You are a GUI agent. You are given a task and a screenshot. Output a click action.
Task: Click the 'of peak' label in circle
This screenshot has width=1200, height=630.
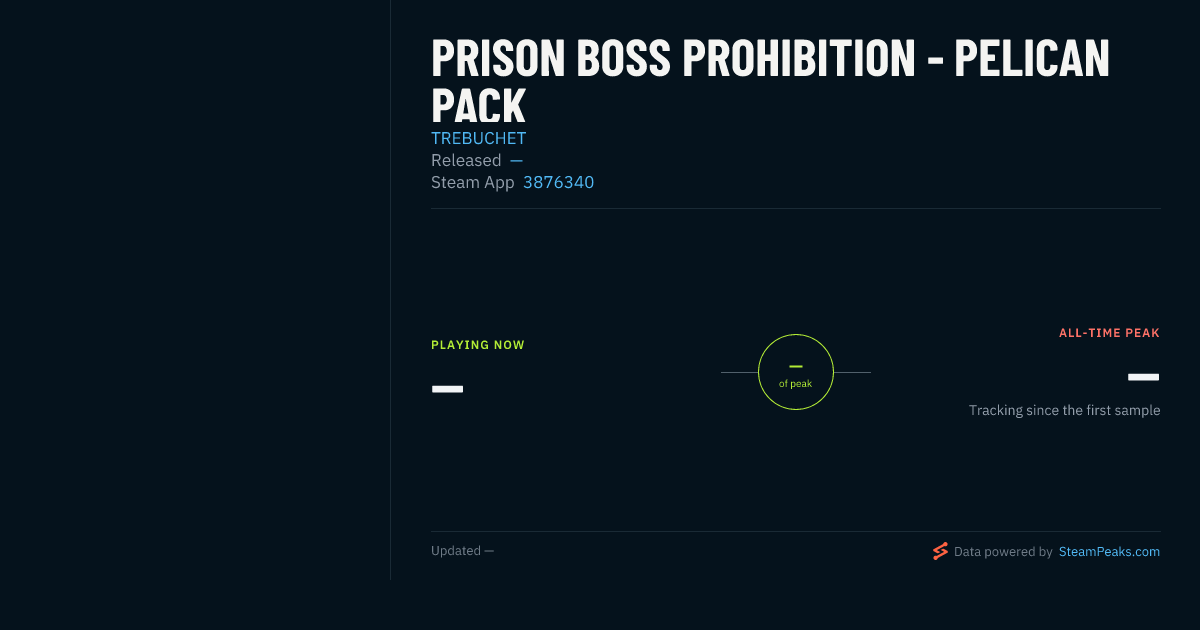[x=796, y=384]
